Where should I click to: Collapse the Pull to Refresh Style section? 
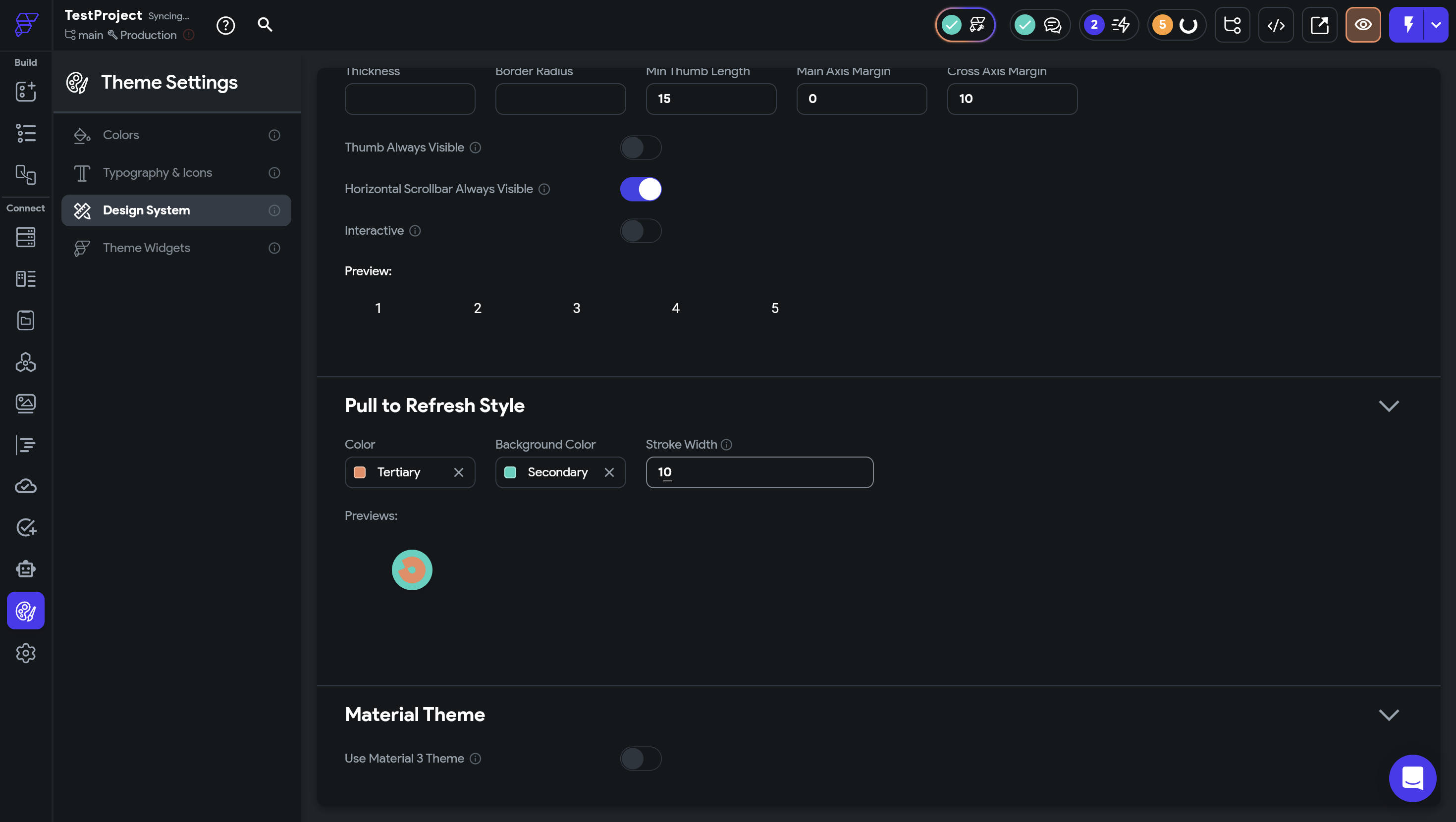[x=1388, y=406]
